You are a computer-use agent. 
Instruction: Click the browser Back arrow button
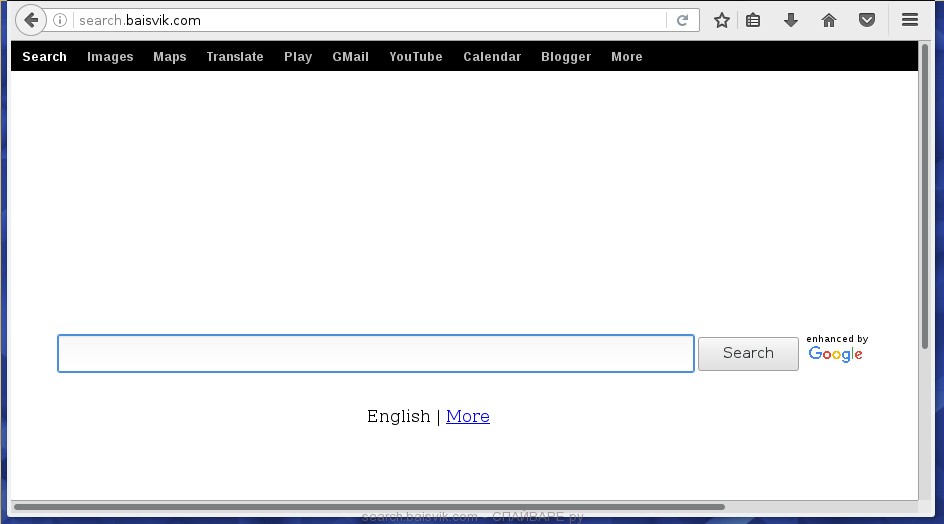point(31,20)
